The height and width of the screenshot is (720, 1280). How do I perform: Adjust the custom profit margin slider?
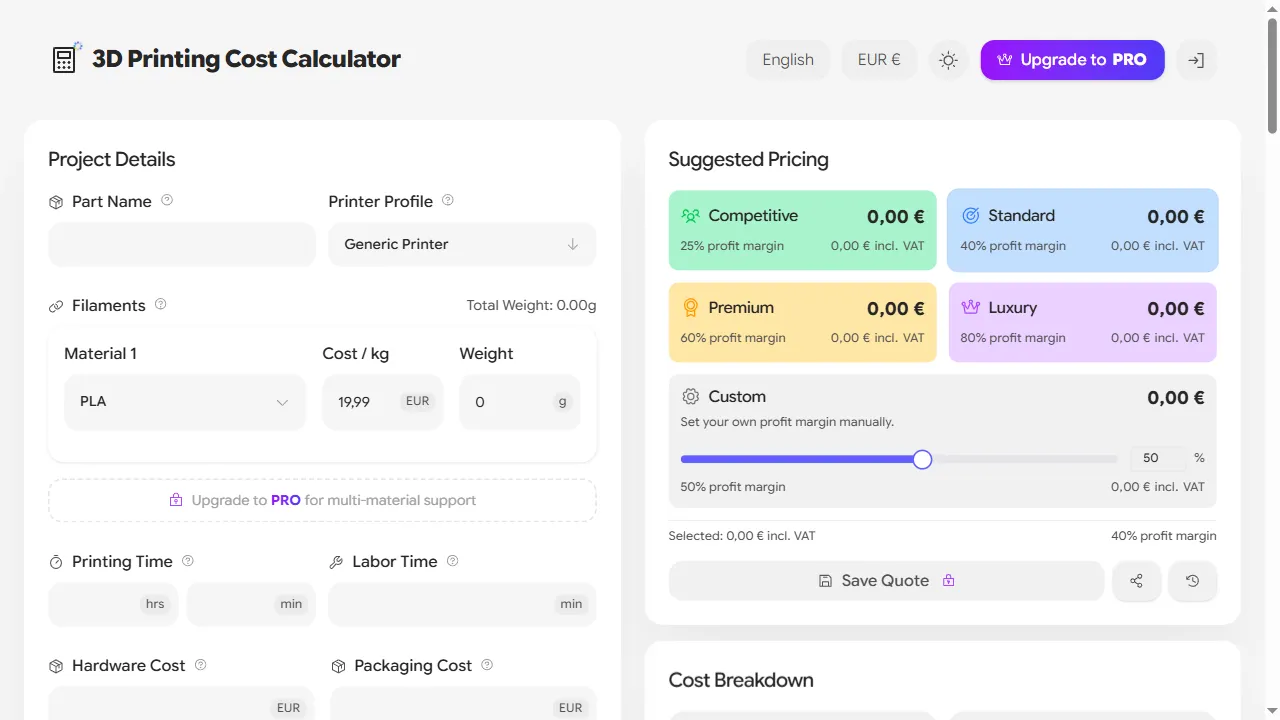click(921, 459)
